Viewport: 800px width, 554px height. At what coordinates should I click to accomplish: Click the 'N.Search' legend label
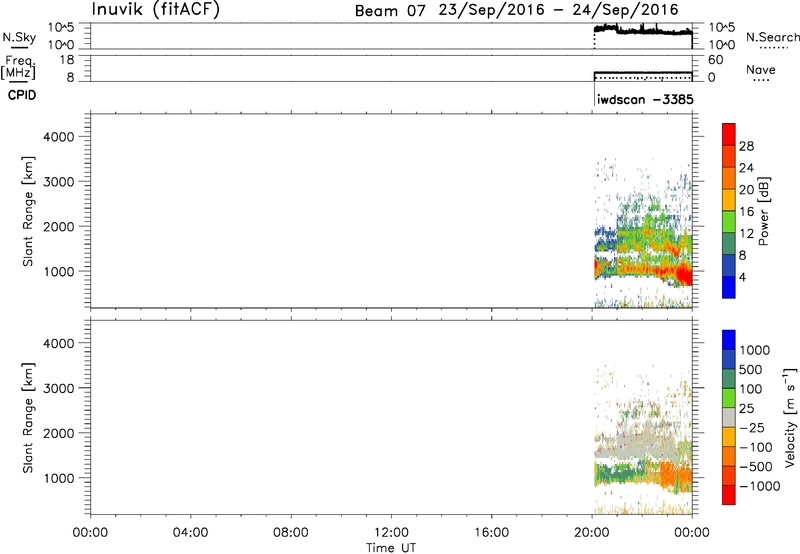[772, 37]
